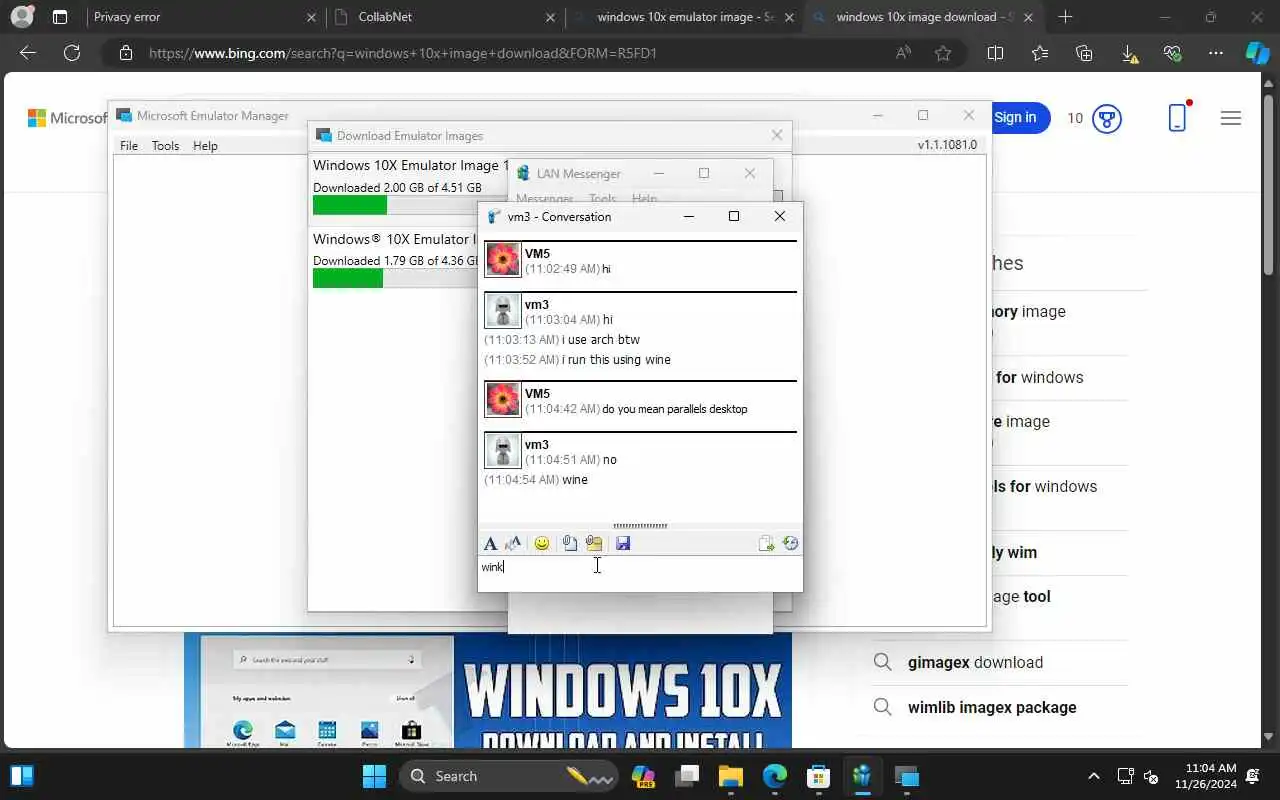Image resolution: width=1280 pixels, height=800 pixels.
Task: Open Bing mobile phone icon
Action: pos(1178,117)
